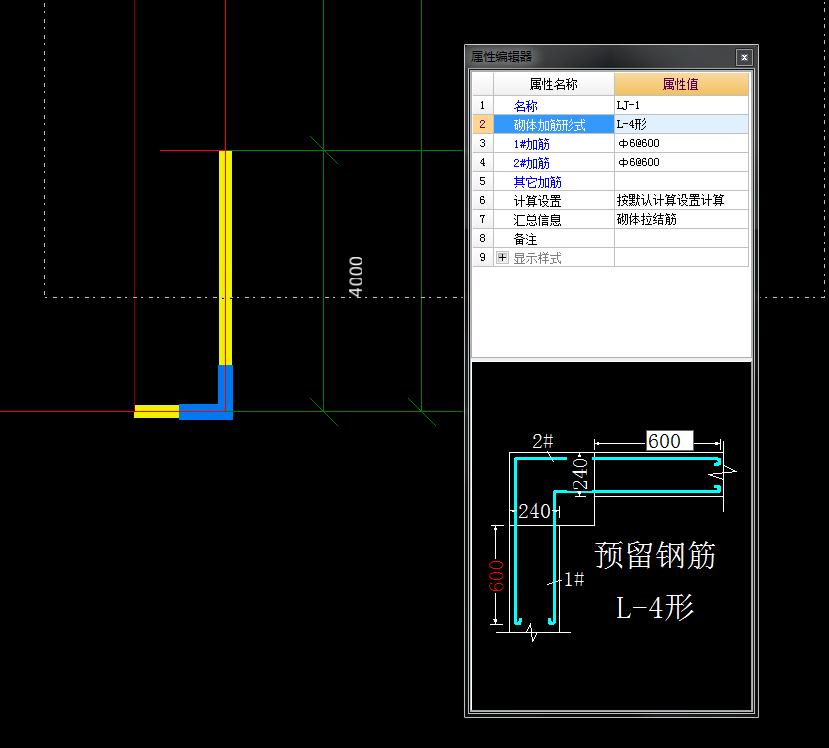This screenshot has height=748, width=829.
Task: Select the 备注 property name
Action: point(554,239)
